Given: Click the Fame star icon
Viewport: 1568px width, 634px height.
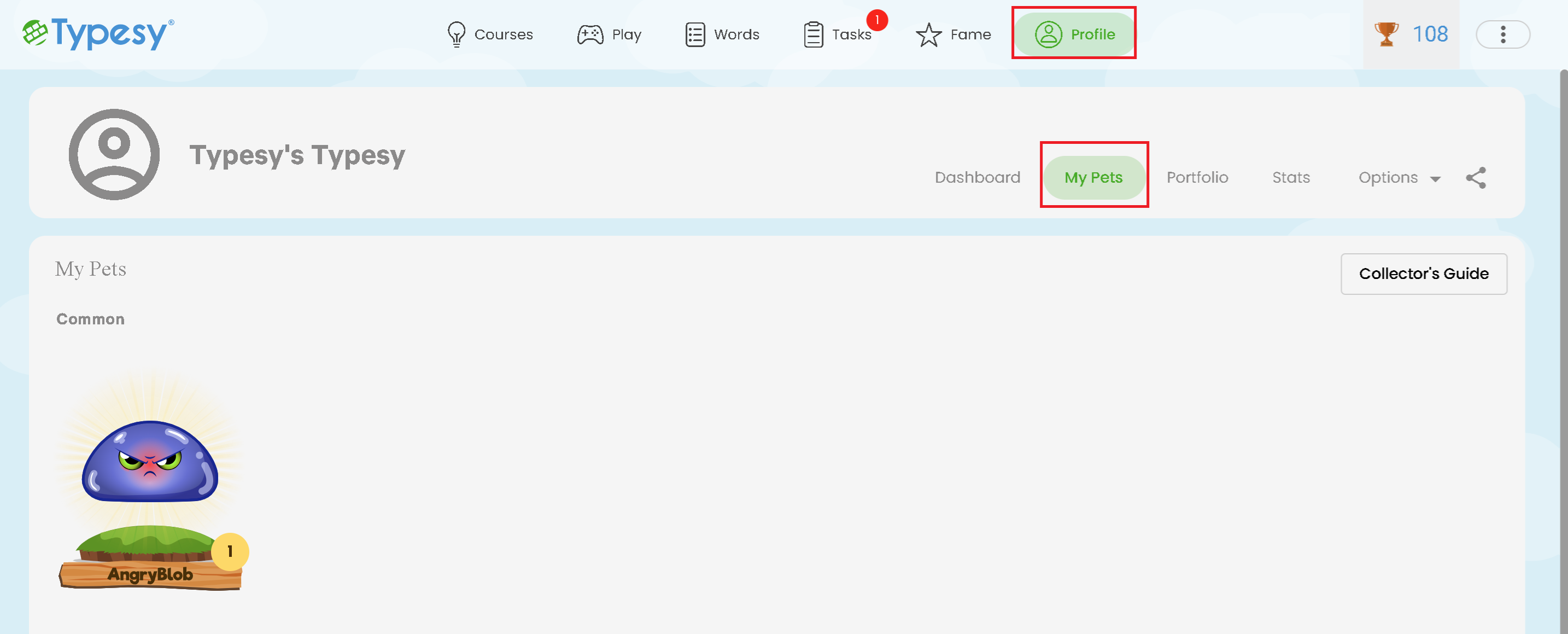Looking at the screenshot, I should pyautogui.click(x=928, y=34).
